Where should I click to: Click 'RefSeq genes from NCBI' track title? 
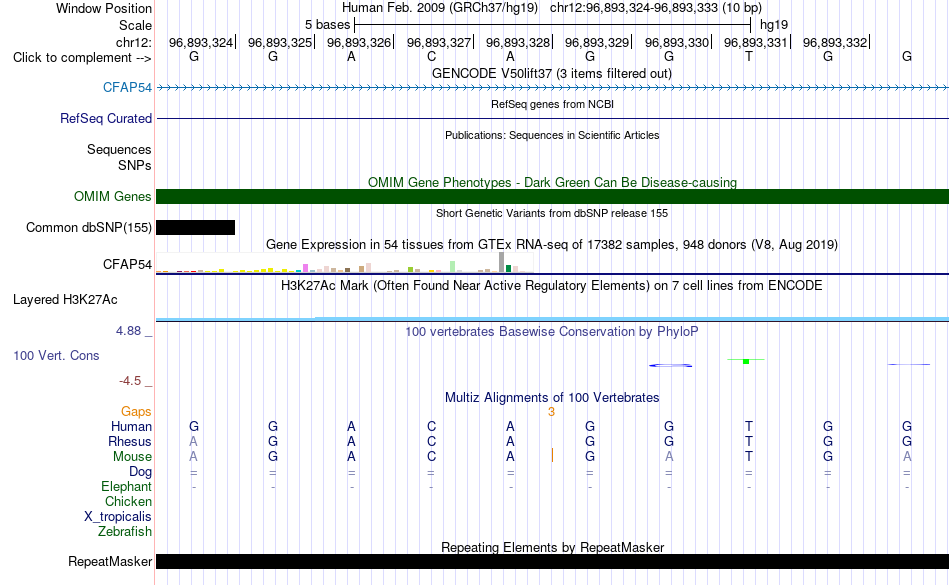click(552, 104)
